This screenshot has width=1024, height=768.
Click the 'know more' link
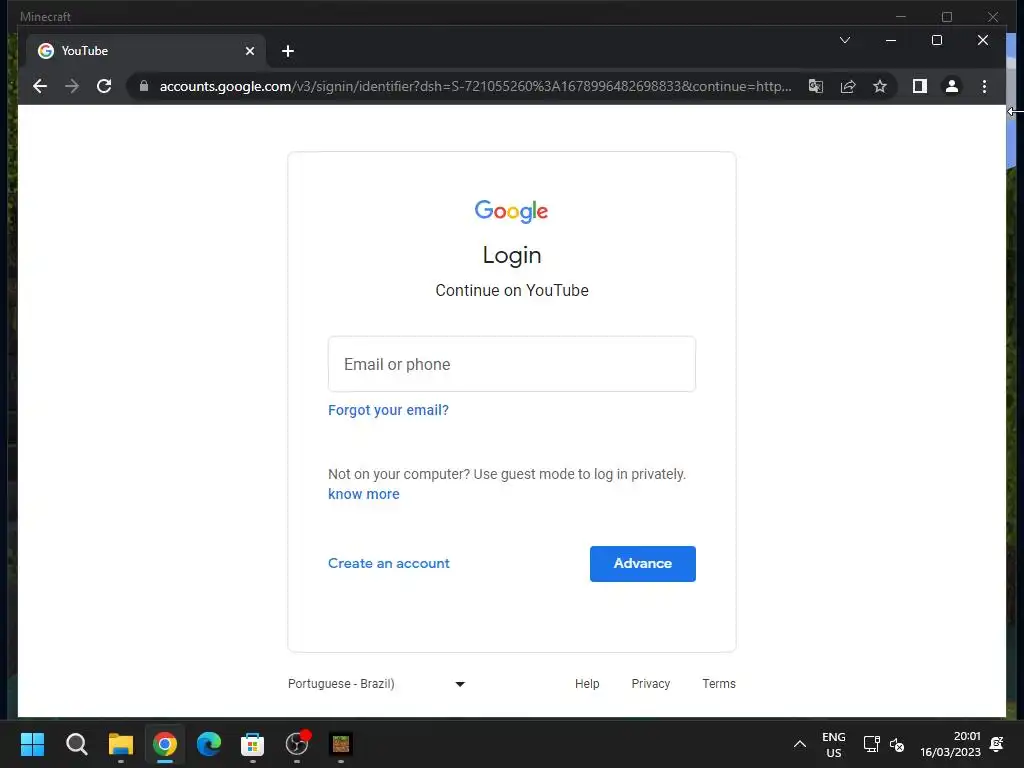(364, 494)
